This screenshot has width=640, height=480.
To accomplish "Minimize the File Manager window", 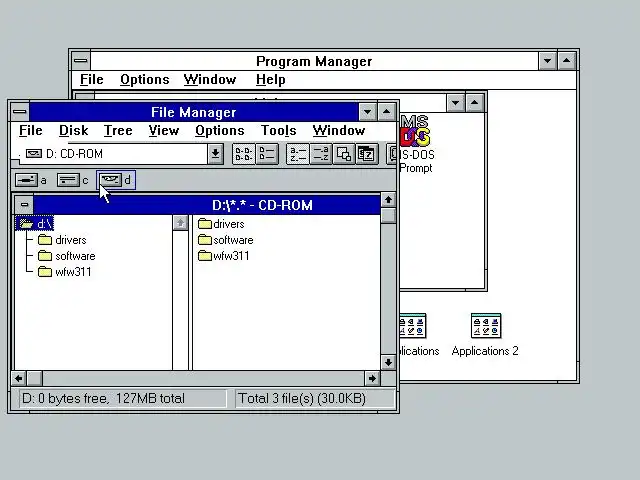I will tap(367, 112).
